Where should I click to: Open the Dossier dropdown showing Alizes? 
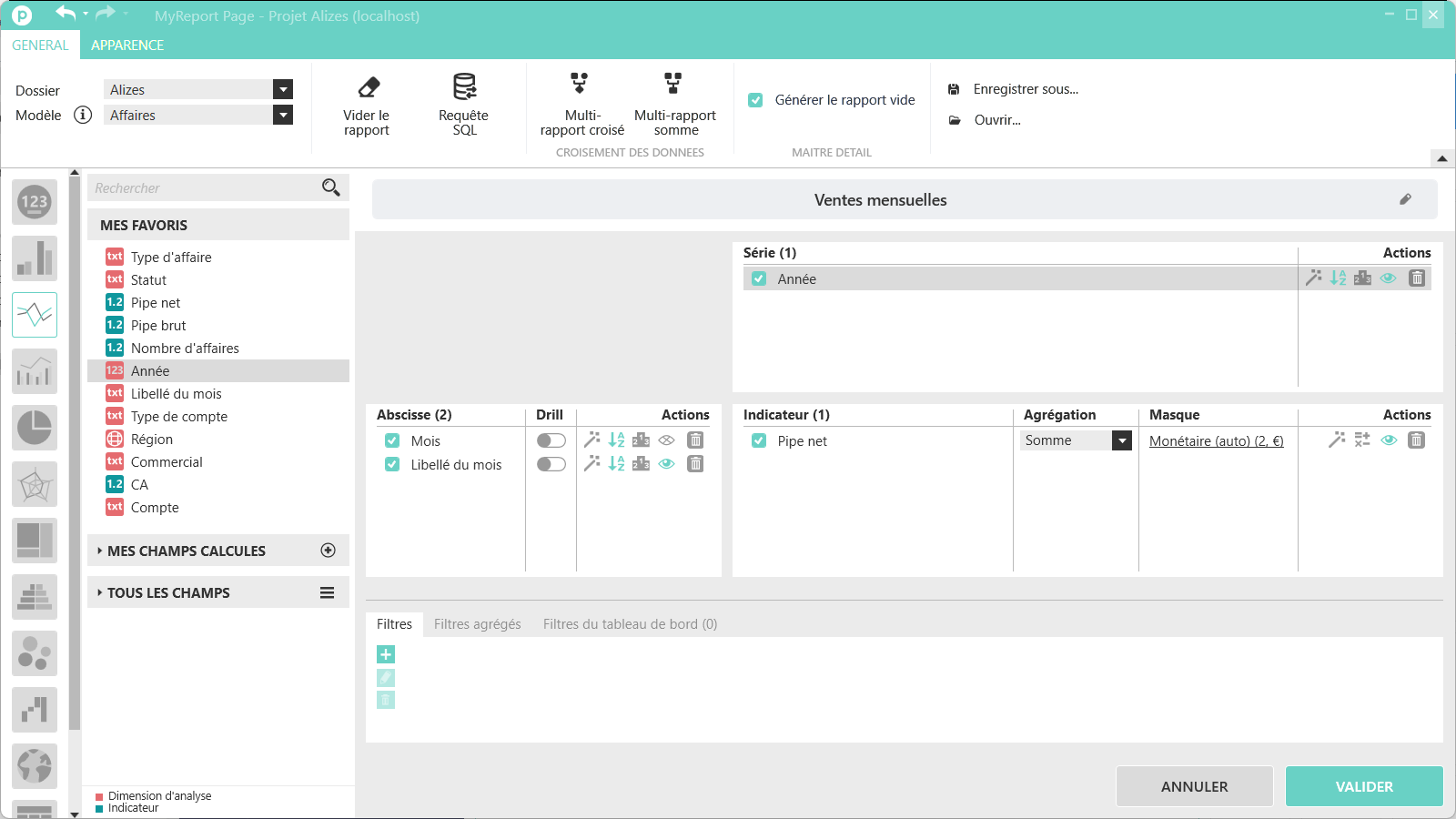click(283, 89)
